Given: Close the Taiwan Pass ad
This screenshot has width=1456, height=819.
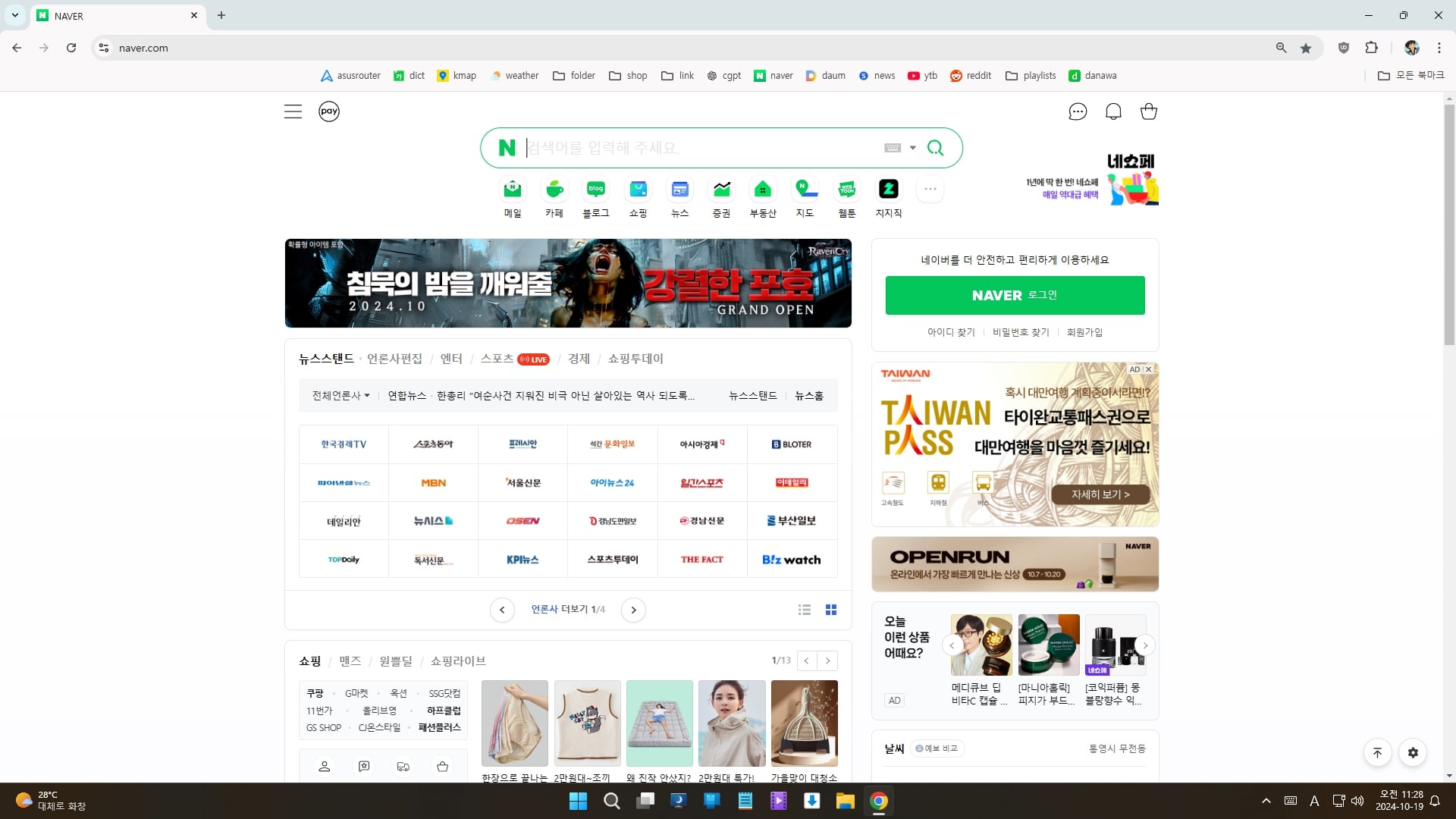Looking at the screenshot, I should 1149,369.
